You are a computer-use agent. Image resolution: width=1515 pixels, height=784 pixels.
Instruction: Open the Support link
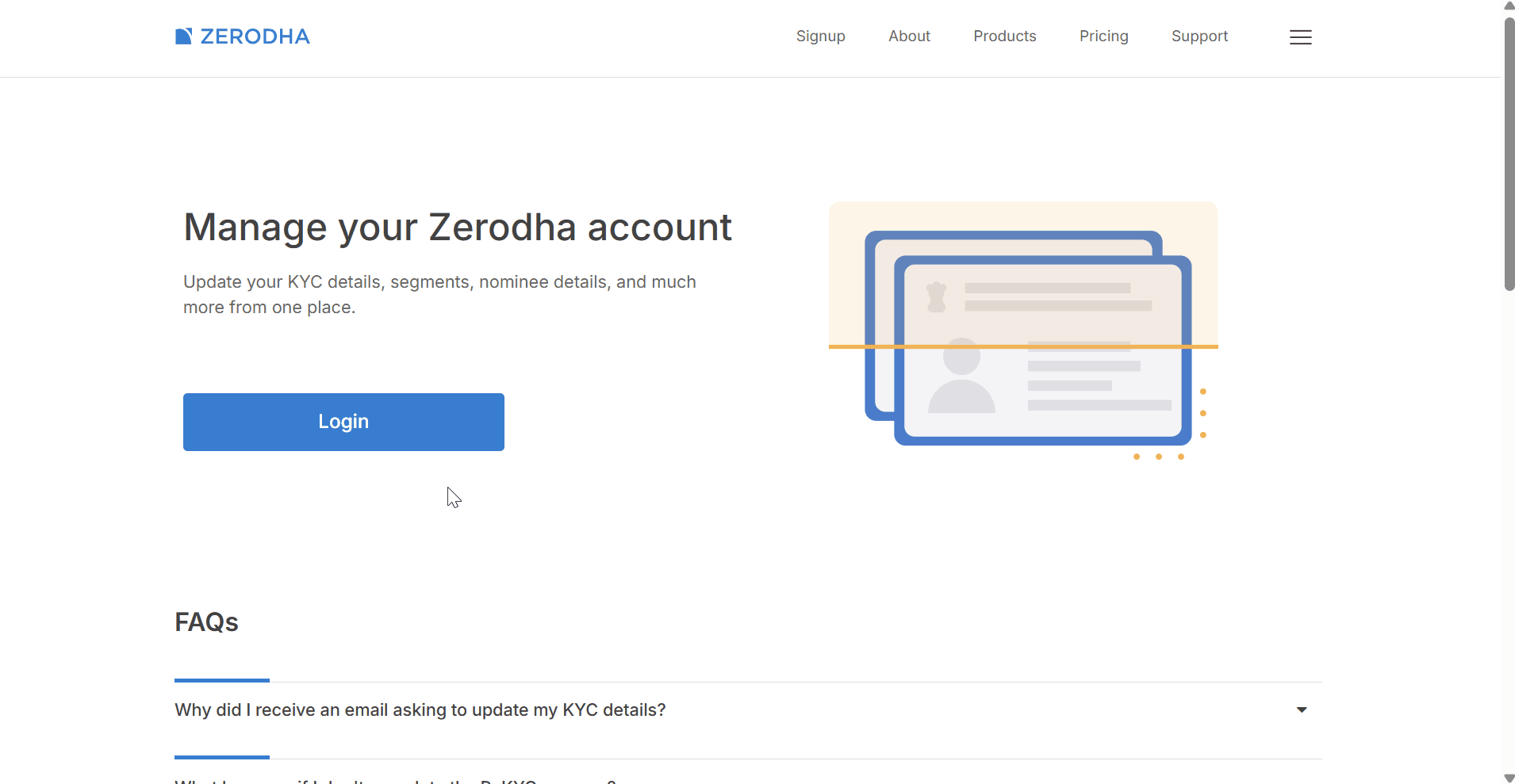coord(1199,36)
